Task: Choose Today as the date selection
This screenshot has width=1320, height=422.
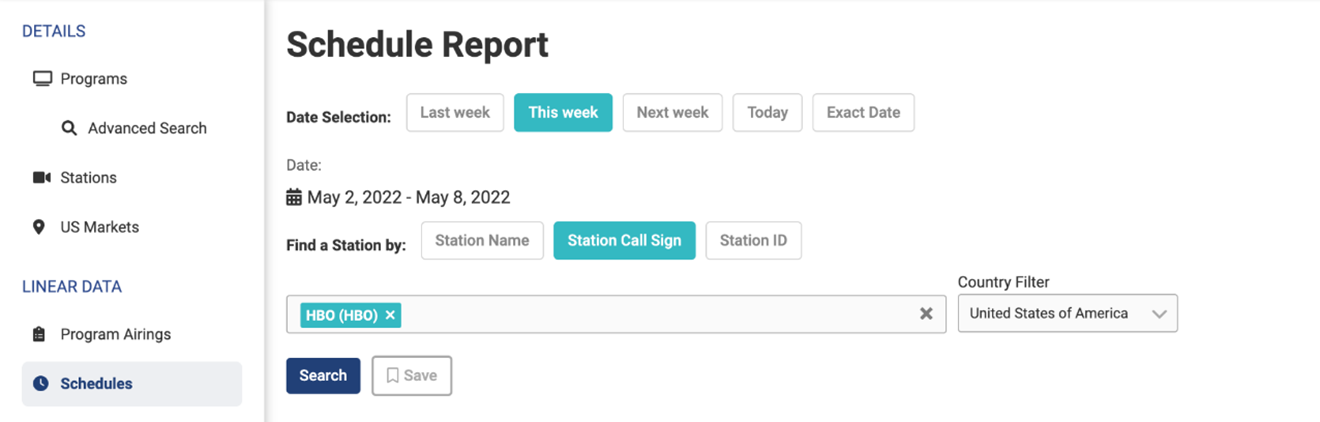Action: (767, 112)
